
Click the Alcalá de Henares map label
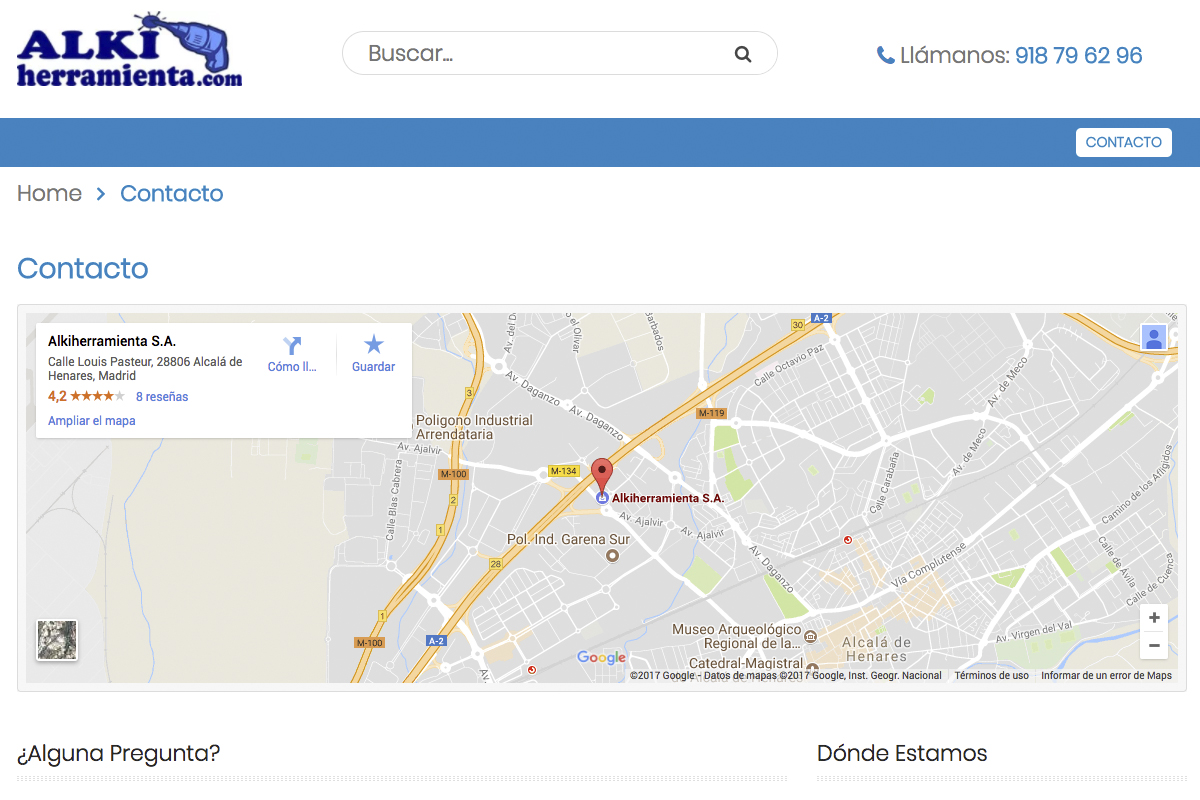point(876,650)
